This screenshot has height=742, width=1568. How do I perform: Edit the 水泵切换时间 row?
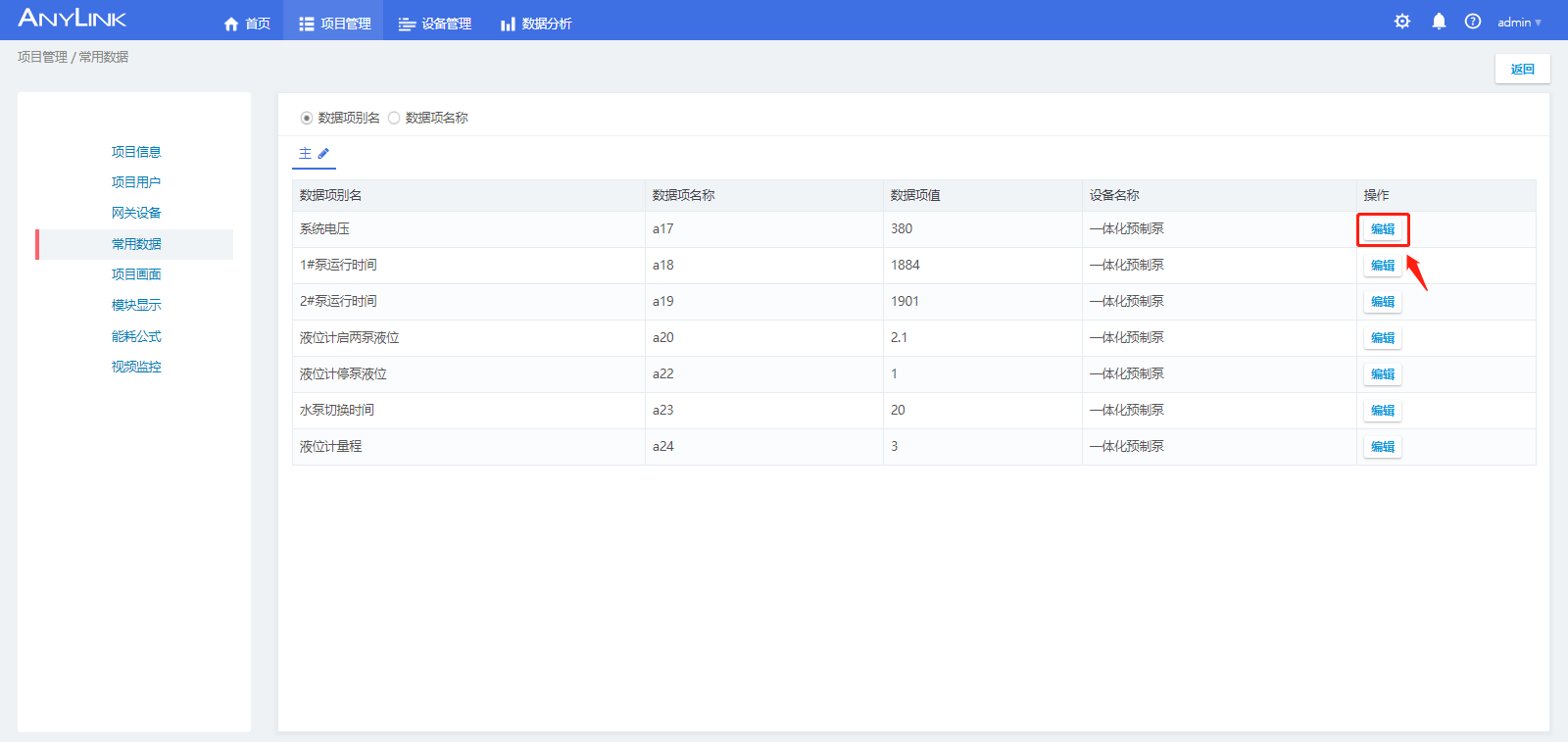pyautogui.click(x=1383, y=411)
